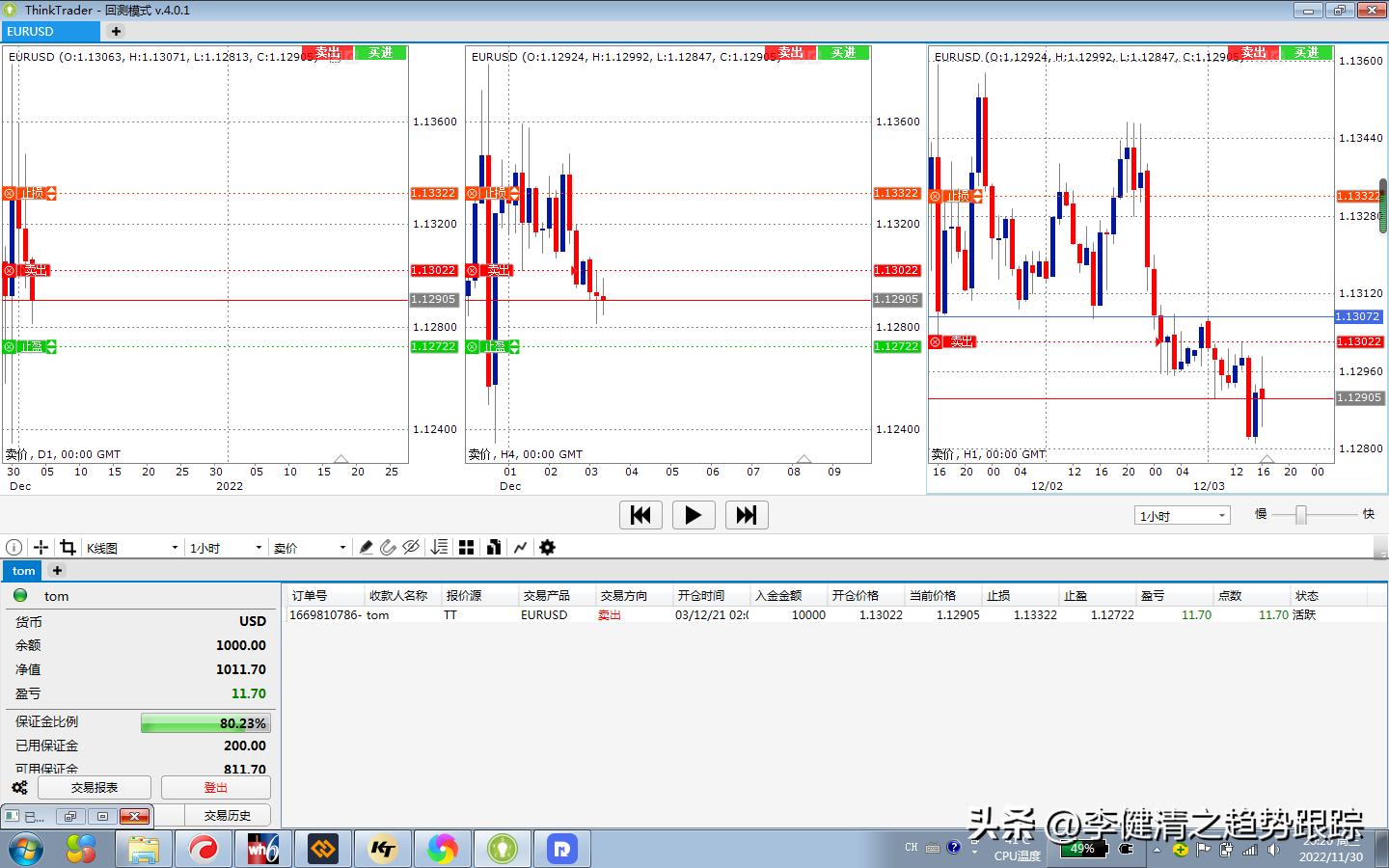The image size is (1389, 868).
Task: Switch to the tom account tab
Action: 23,571
